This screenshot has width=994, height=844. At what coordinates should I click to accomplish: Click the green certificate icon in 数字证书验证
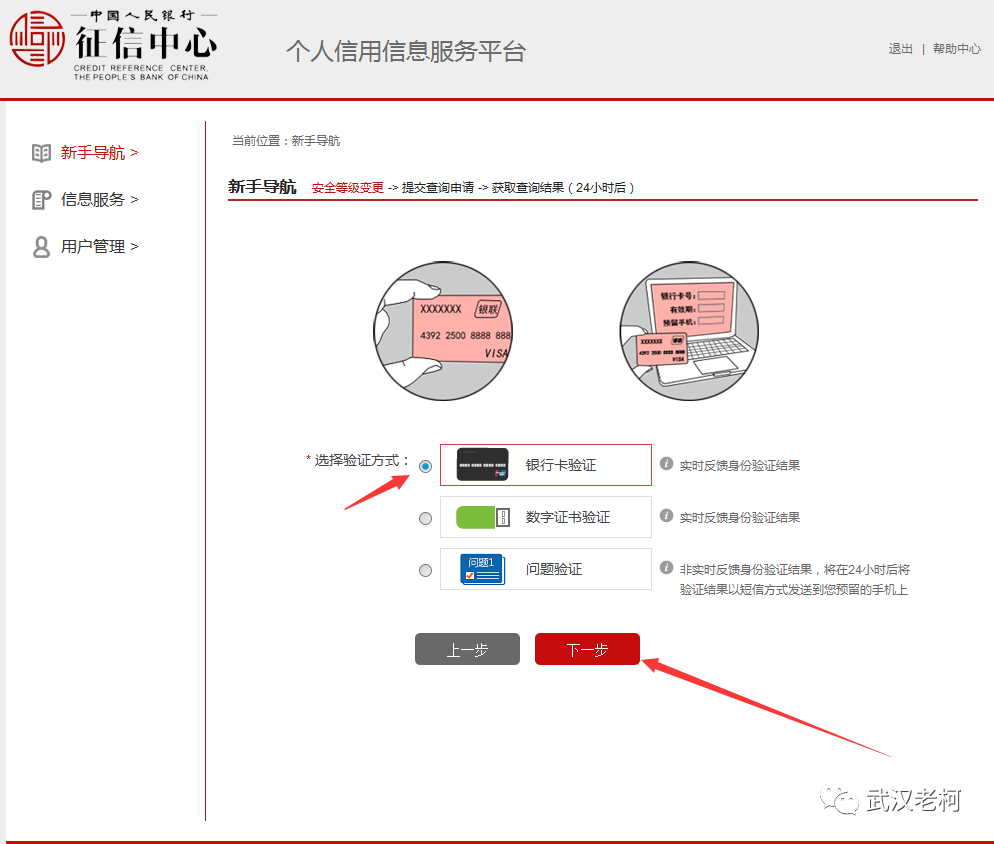483,517
